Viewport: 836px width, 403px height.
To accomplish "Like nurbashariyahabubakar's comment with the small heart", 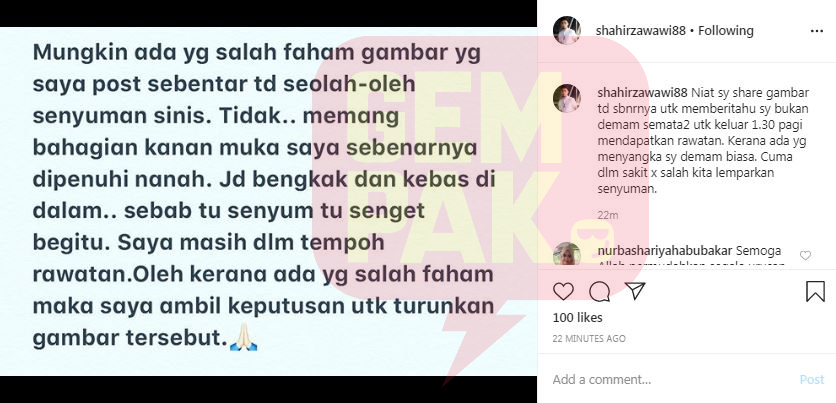I will click(805, 255).
